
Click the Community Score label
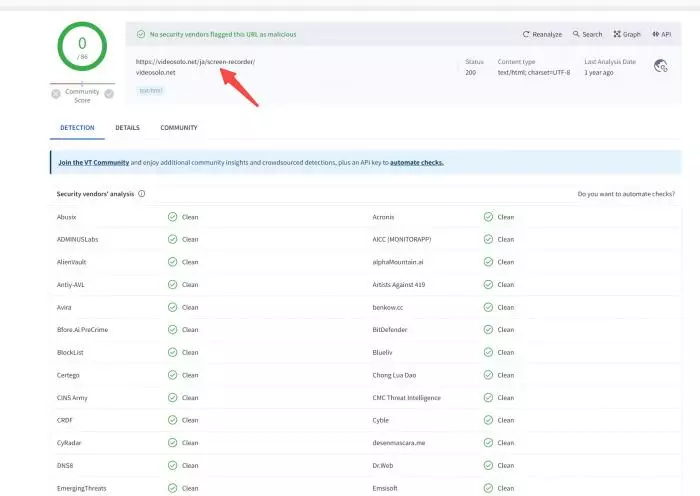pos(82,96)
